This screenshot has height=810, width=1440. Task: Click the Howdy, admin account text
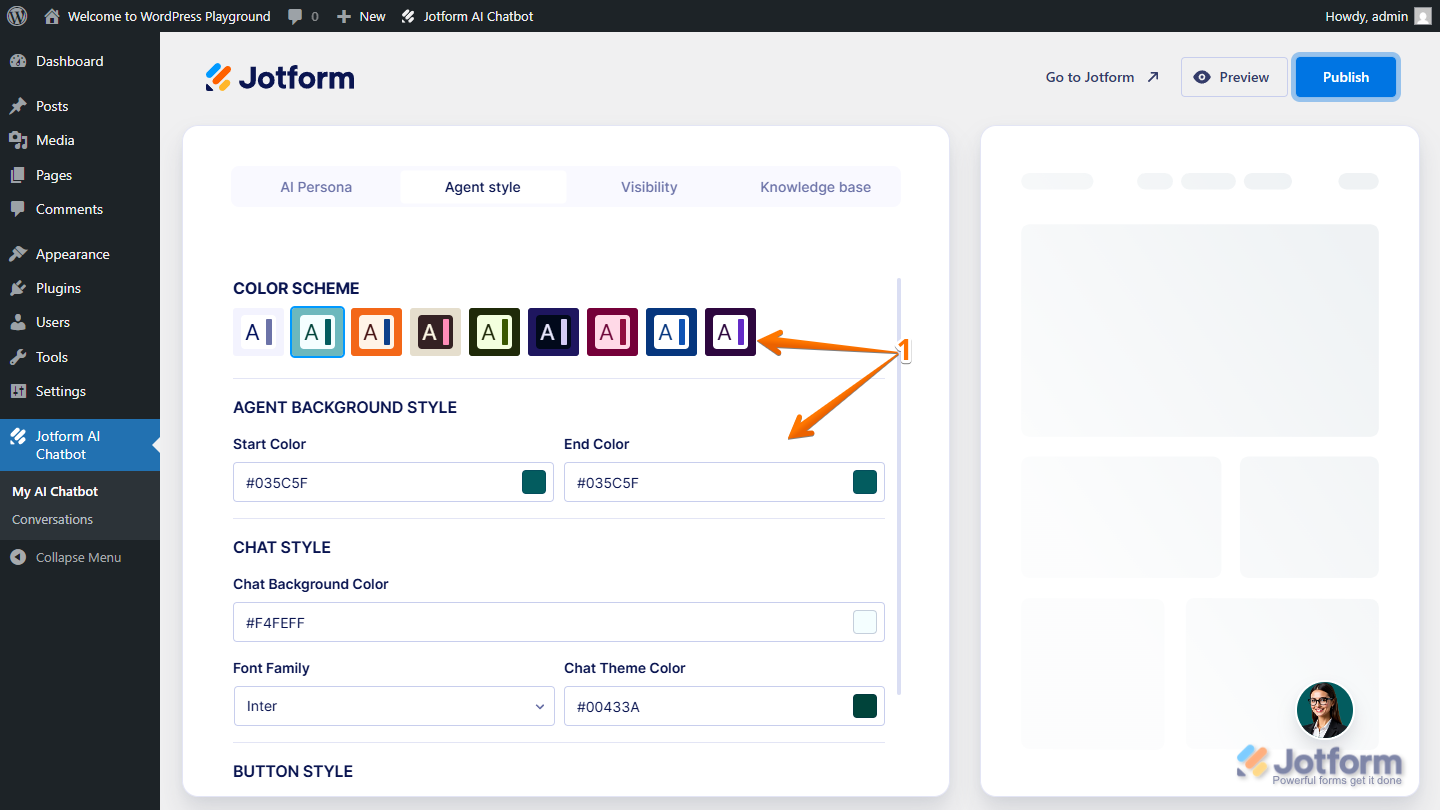pyautogui.click(x=1366, y=16)
